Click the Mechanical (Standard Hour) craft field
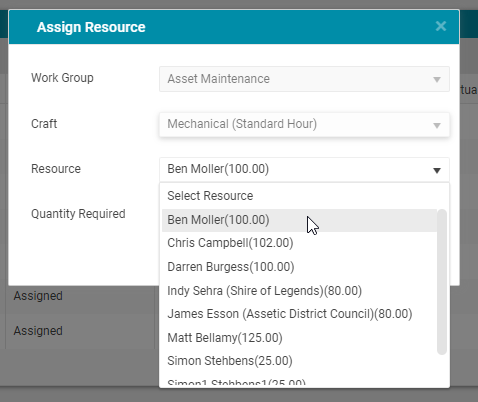 click(304, 124)
